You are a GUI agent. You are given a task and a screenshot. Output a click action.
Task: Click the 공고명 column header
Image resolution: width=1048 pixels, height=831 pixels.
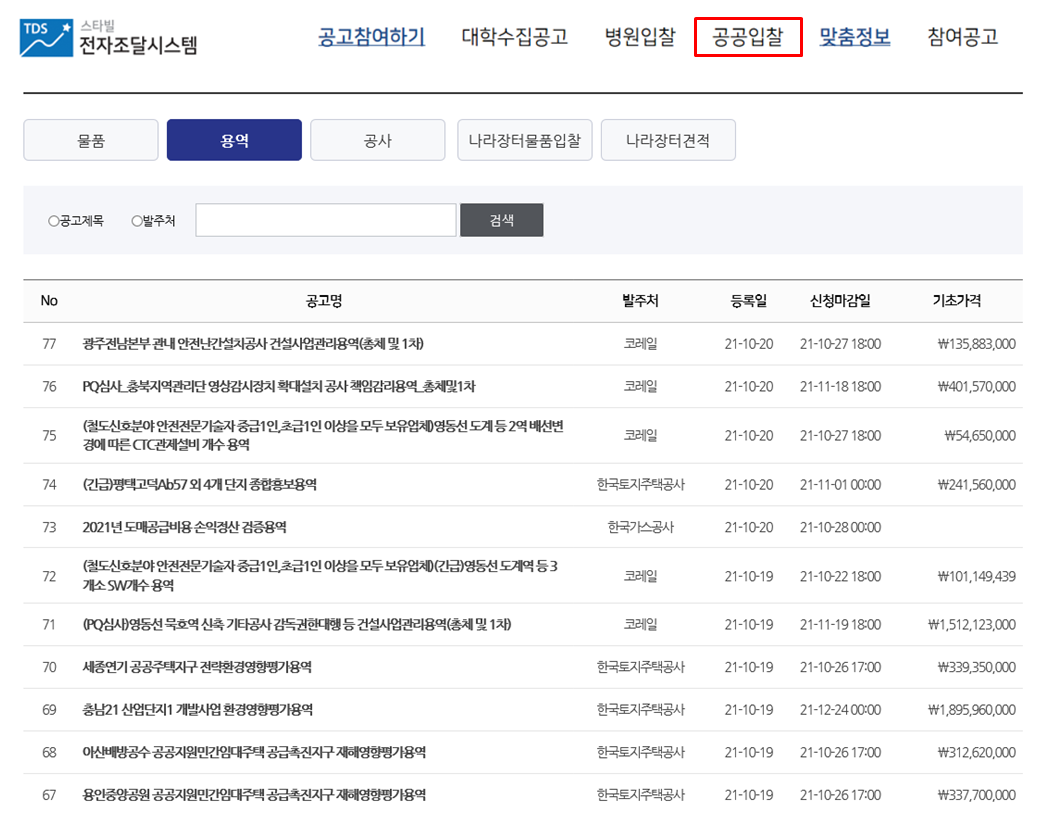tap(324, 301)
